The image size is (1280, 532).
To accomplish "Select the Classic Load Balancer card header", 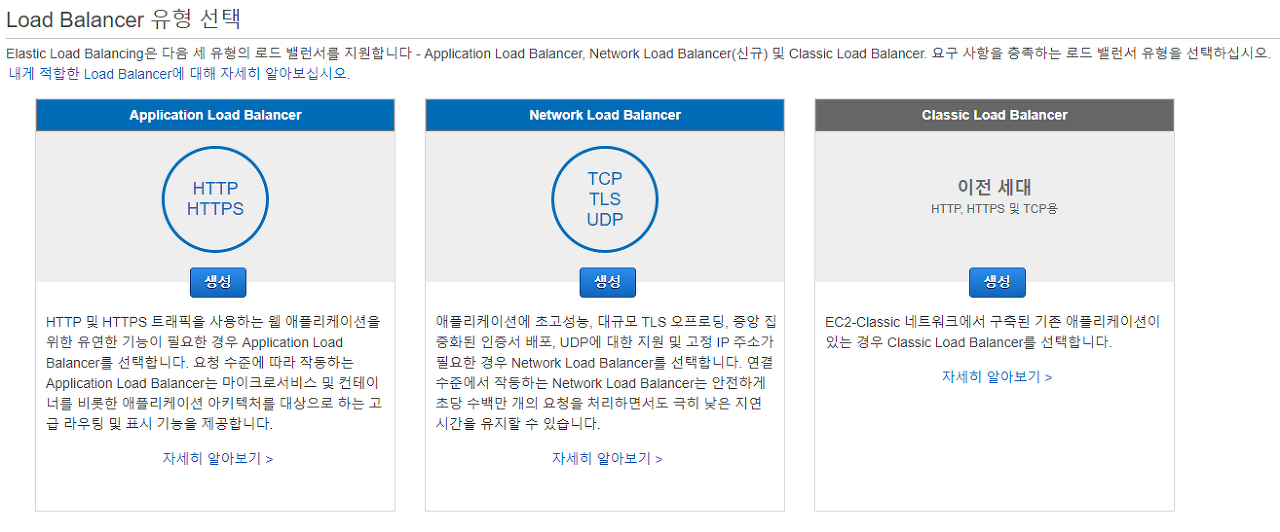I will click(995, 115).
